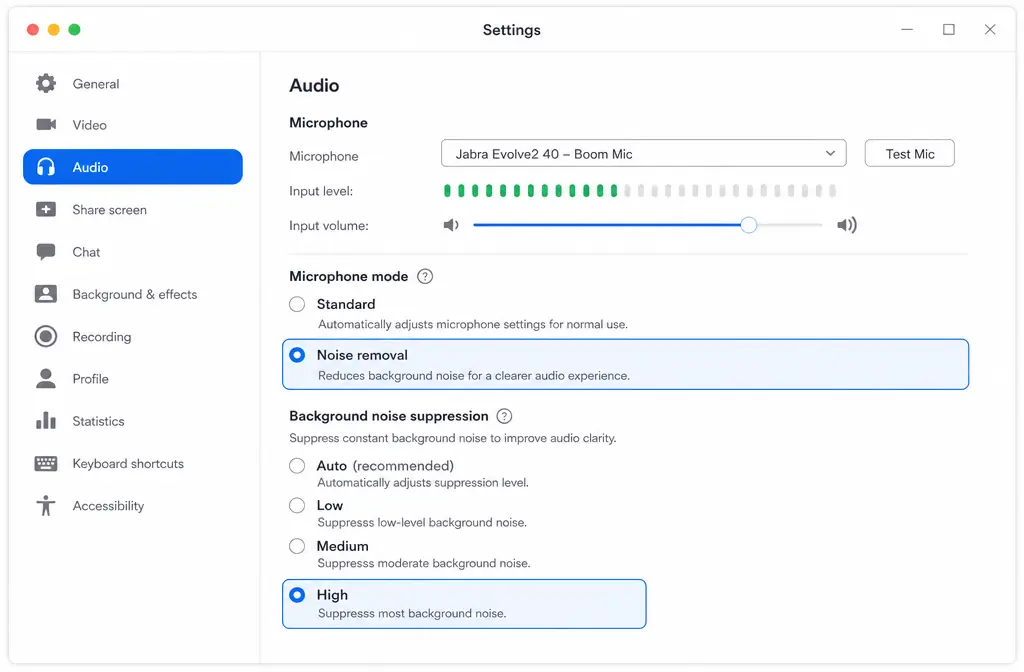Click the Microphone section heading

coord(328,123)
